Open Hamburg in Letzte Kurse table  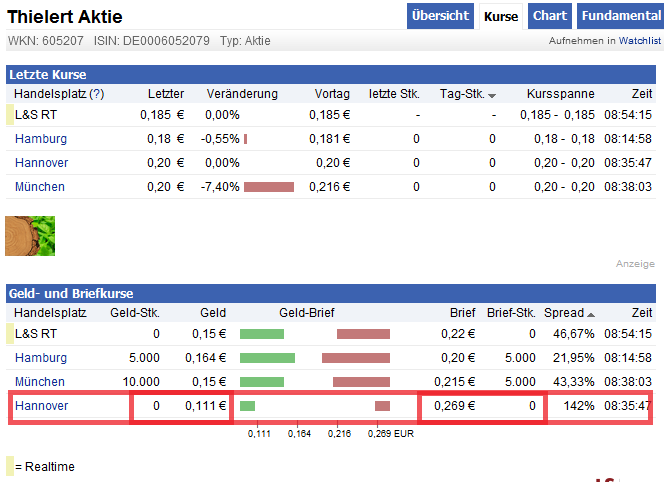coord(41,139)
